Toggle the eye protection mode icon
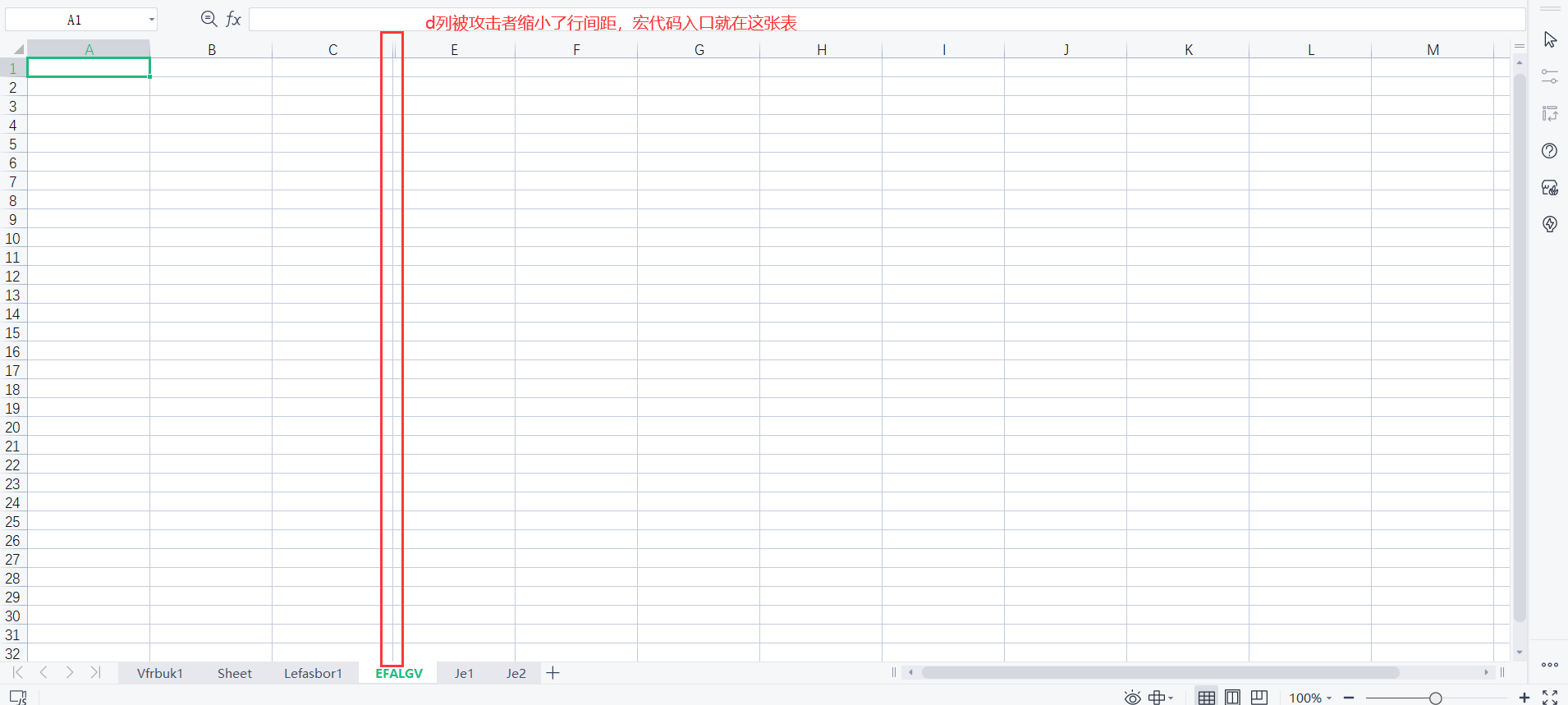Image resolution: width=1568 pixels, height=705 pixels. 1132,698
